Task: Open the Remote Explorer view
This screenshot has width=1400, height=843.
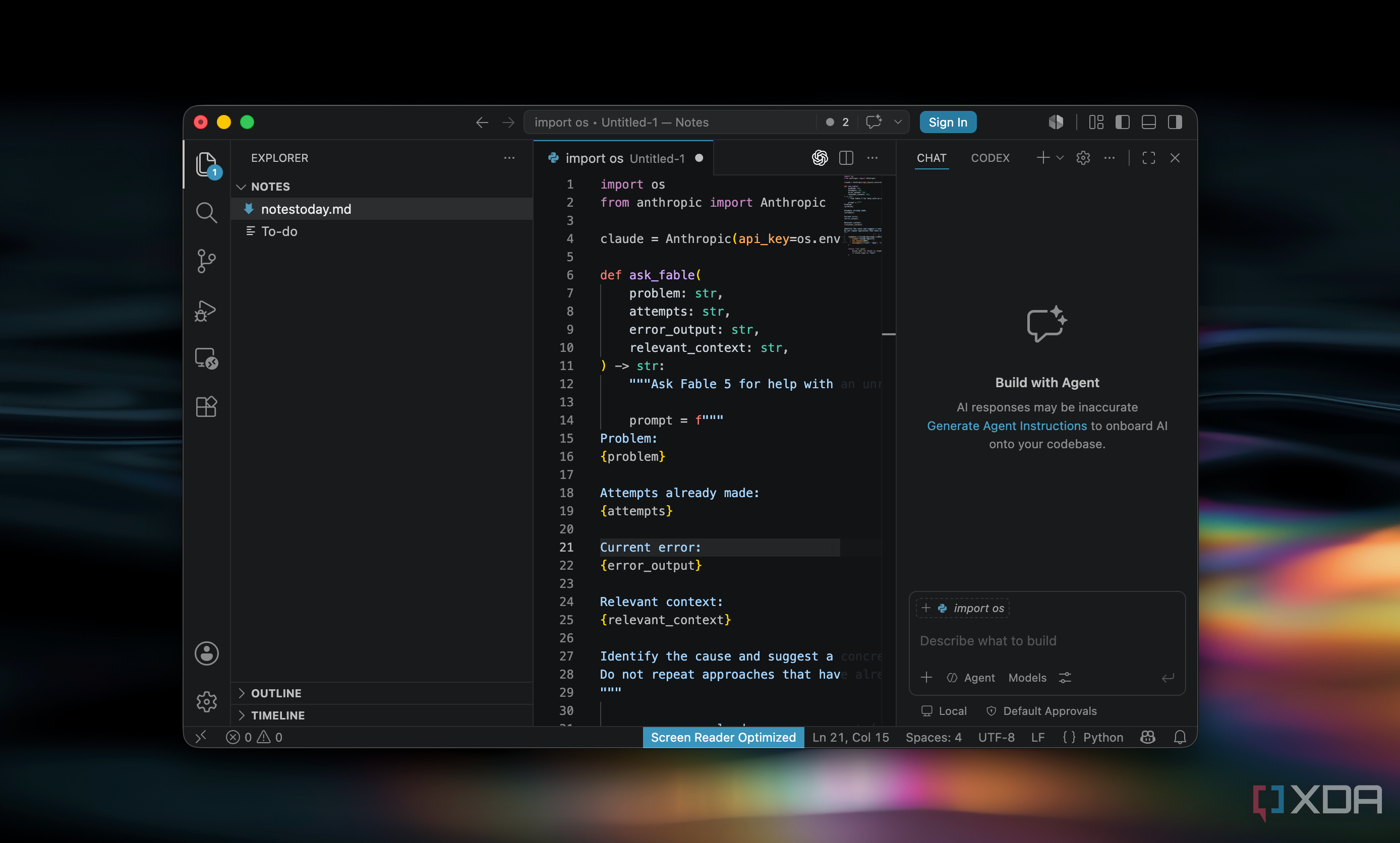Action: (206, 358)
